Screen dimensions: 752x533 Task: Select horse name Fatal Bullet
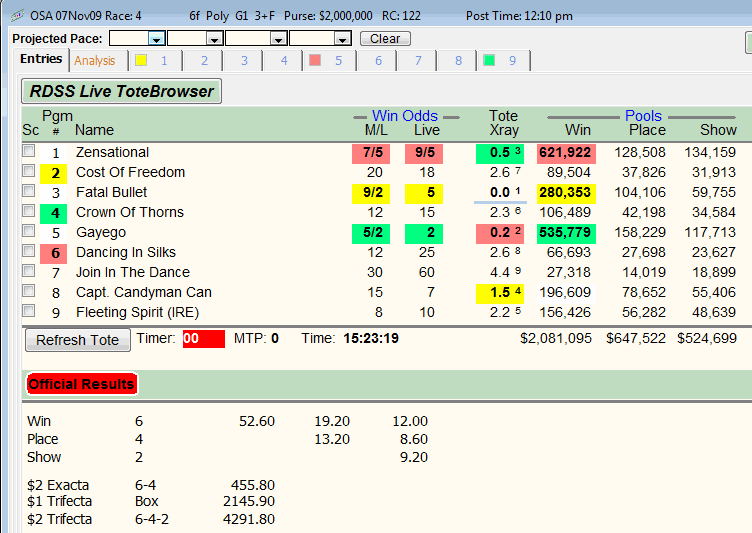(111, 192)
